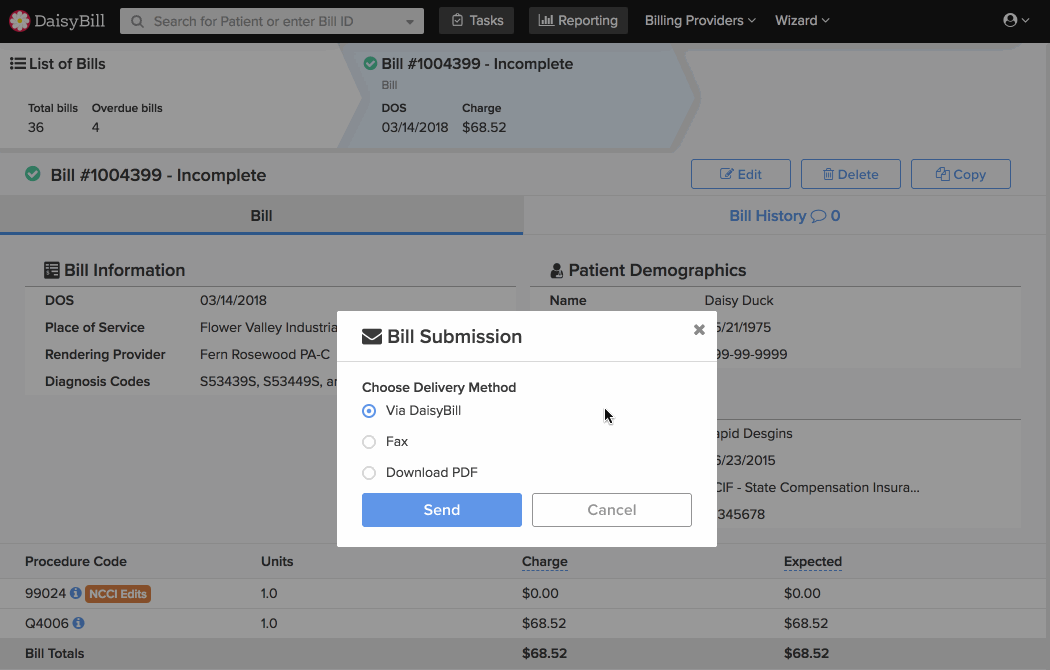
Task: Click the search for patient input field
Action: pos(272,21)
